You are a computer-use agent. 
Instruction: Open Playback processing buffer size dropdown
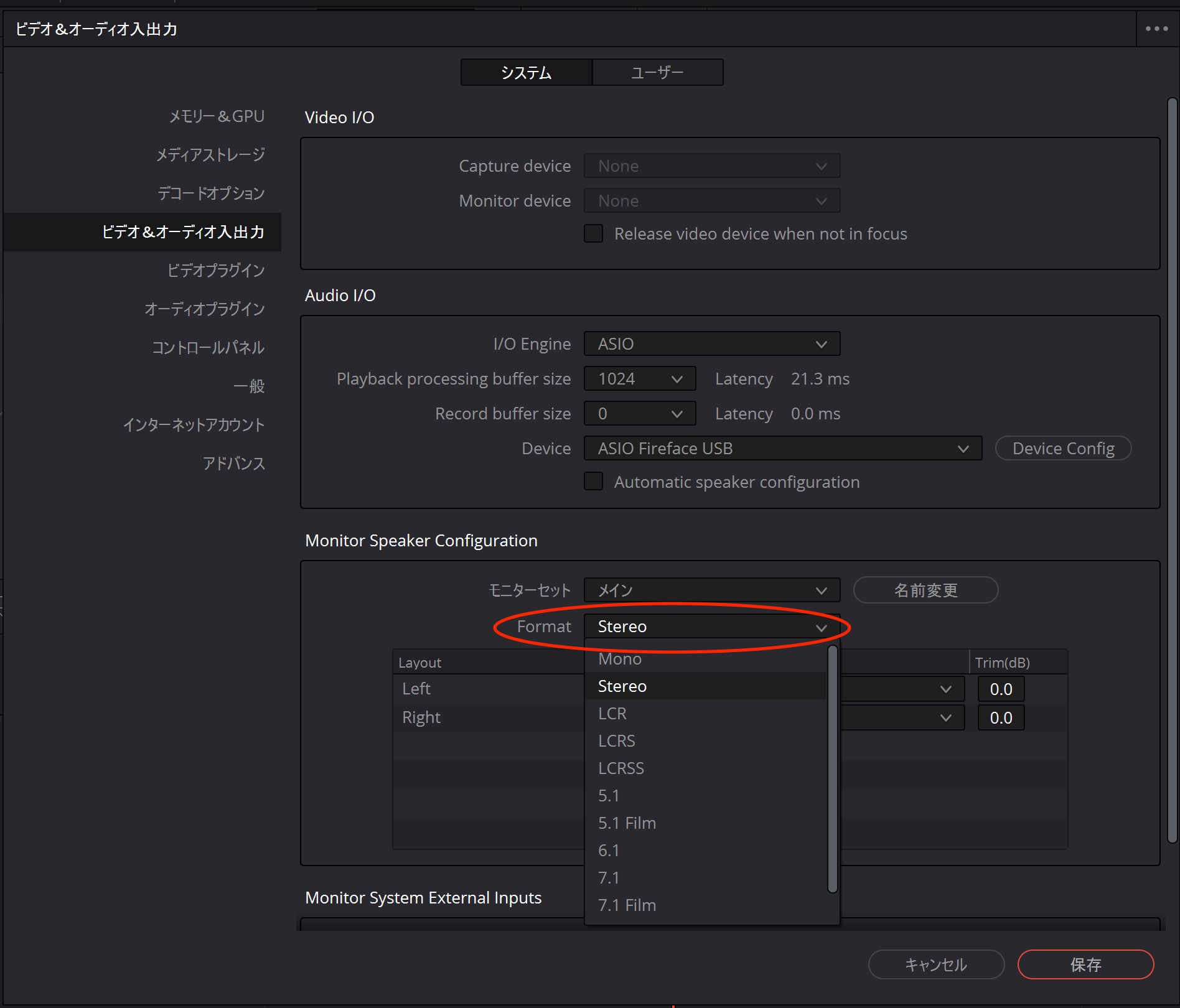[x=639, y=379]
